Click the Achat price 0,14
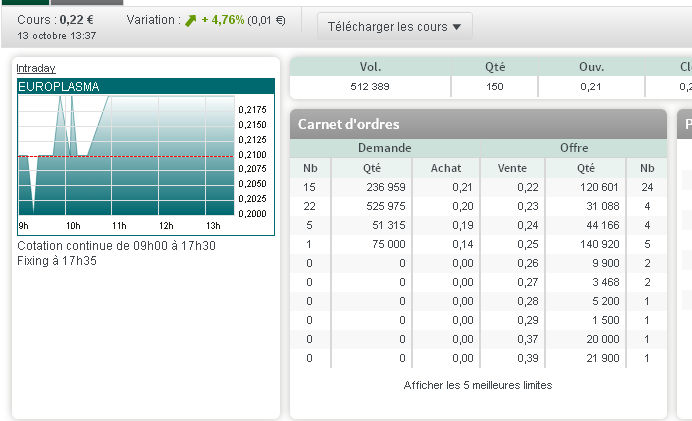This screenshot has height=421, width=692. pos(463,244)
